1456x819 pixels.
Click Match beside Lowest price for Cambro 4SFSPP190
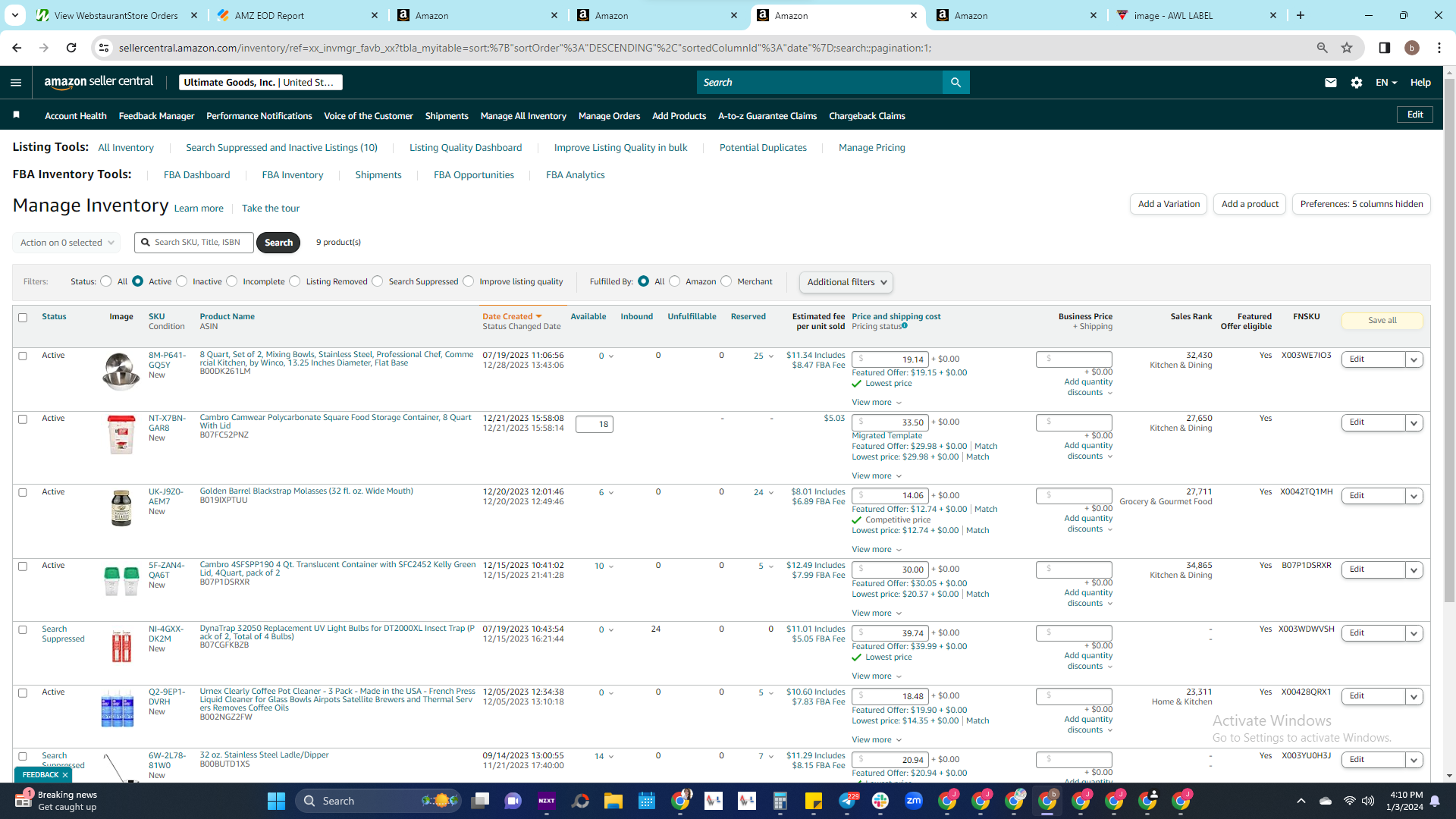click(977, 594)
